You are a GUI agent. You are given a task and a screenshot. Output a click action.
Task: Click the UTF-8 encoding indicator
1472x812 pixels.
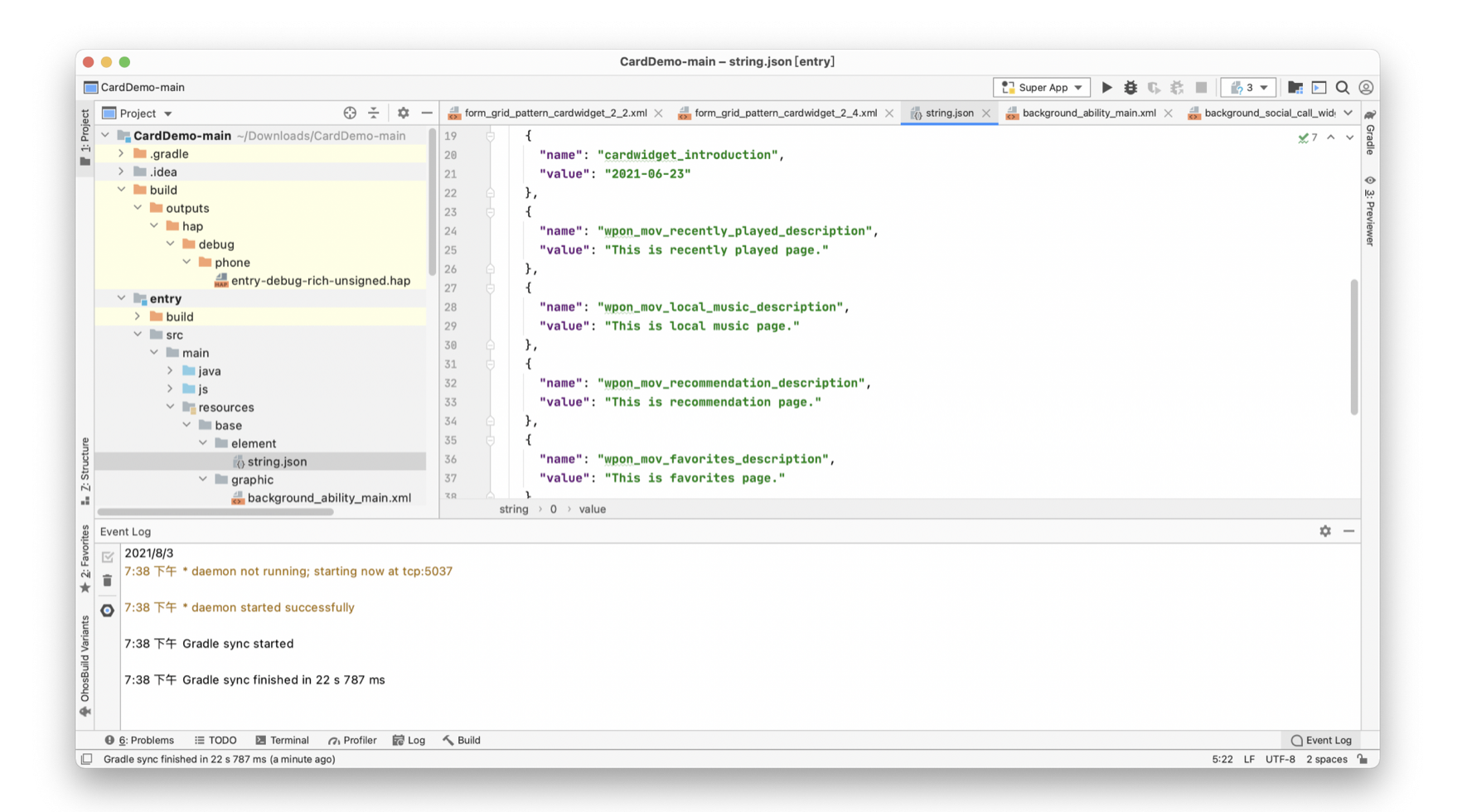pyautogui.click(x=1280, y=759)
